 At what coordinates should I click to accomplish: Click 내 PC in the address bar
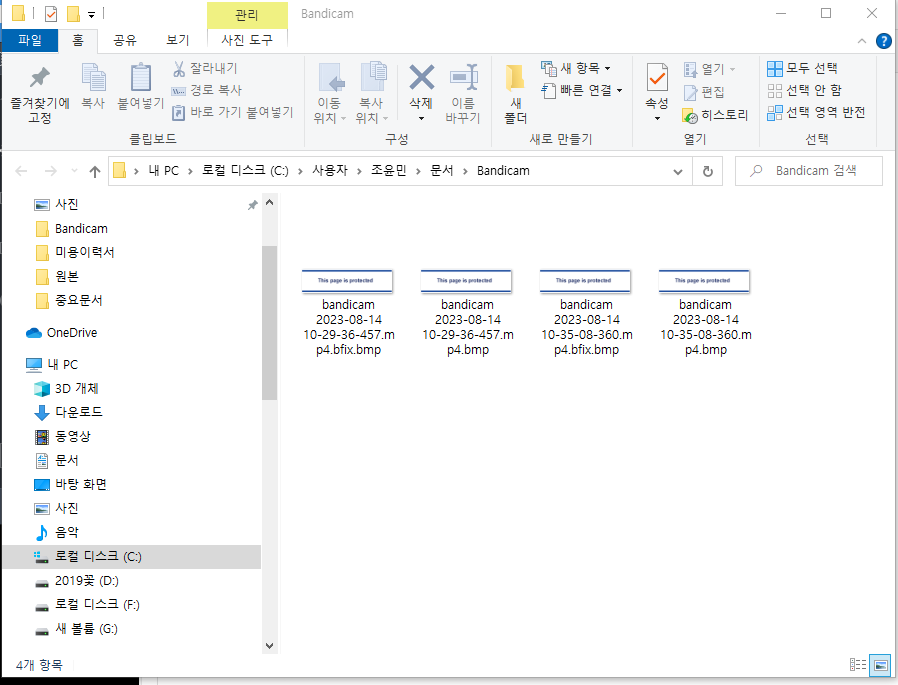[164, 171]
